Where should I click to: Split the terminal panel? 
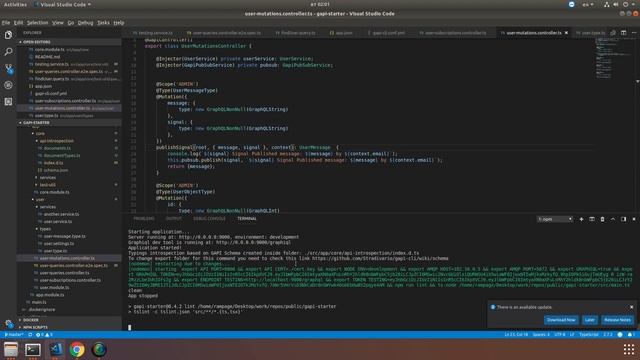pos(592,219)
